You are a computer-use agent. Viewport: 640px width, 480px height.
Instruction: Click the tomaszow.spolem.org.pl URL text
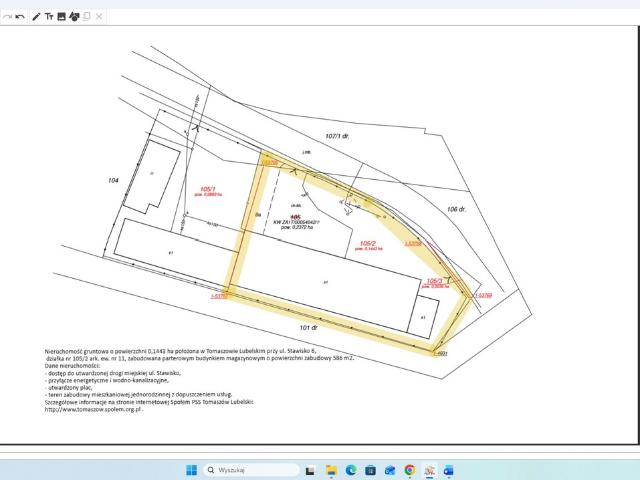pos(93,409)
